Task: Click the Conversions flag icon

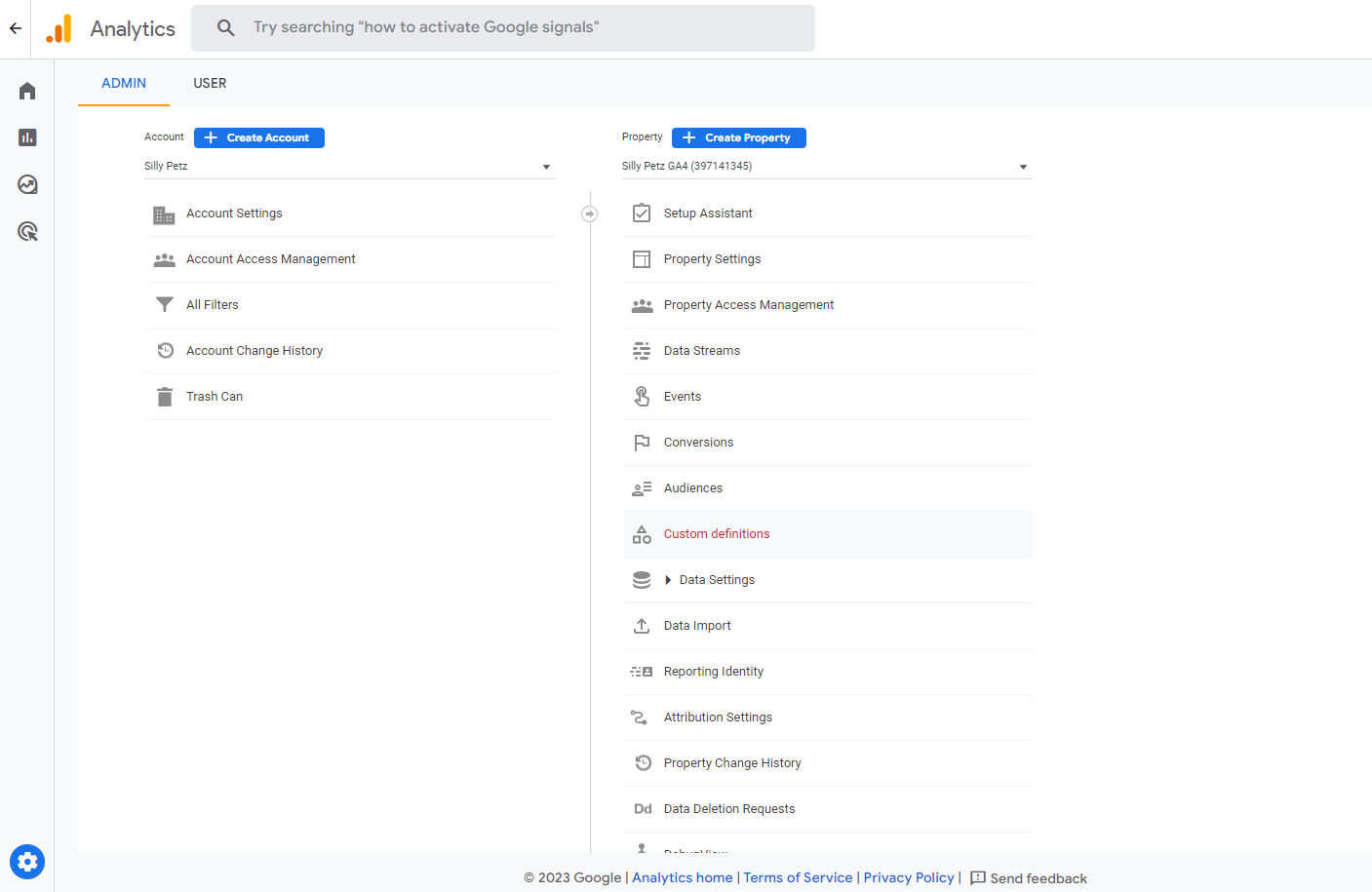Action: tap(642, 443)
